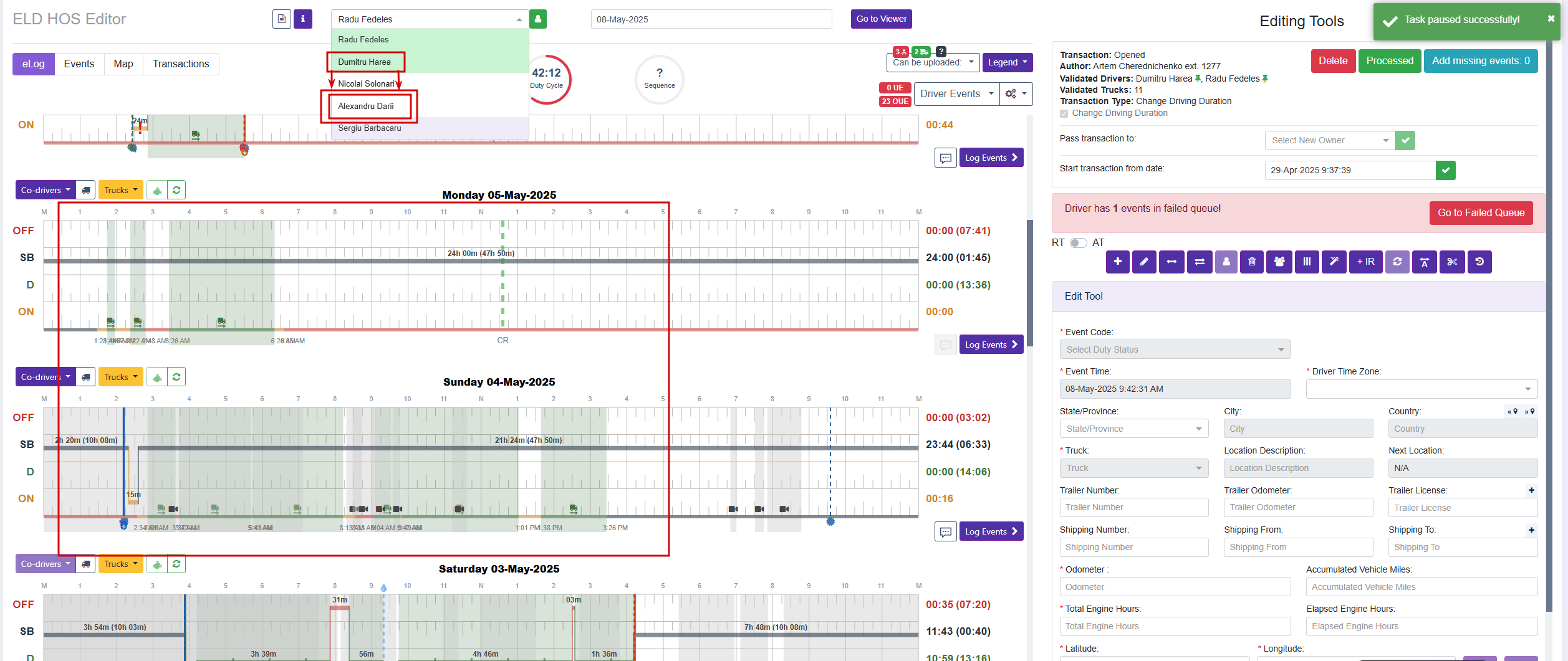
Task: Toggle Change Driving Duration checkbox
Action: pos(1064,113)
